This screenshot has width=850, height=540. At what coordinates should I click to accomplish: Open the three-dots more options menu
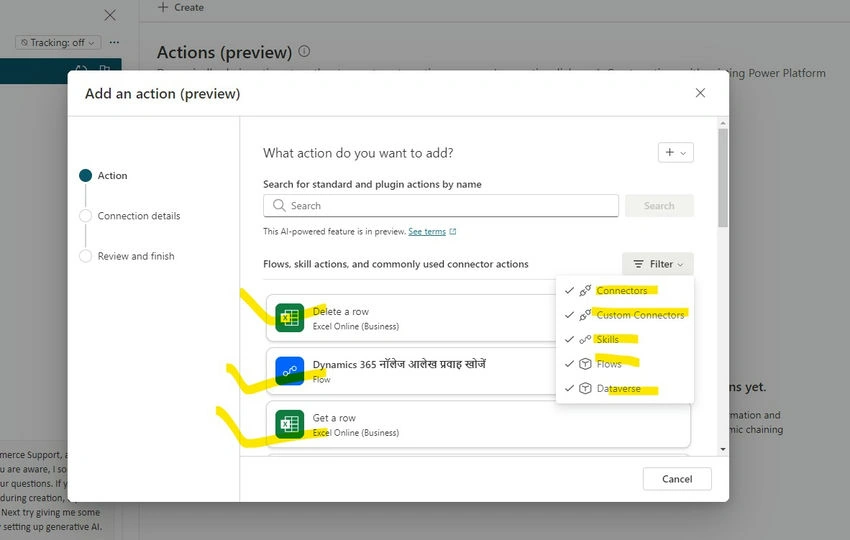point(114,42)
